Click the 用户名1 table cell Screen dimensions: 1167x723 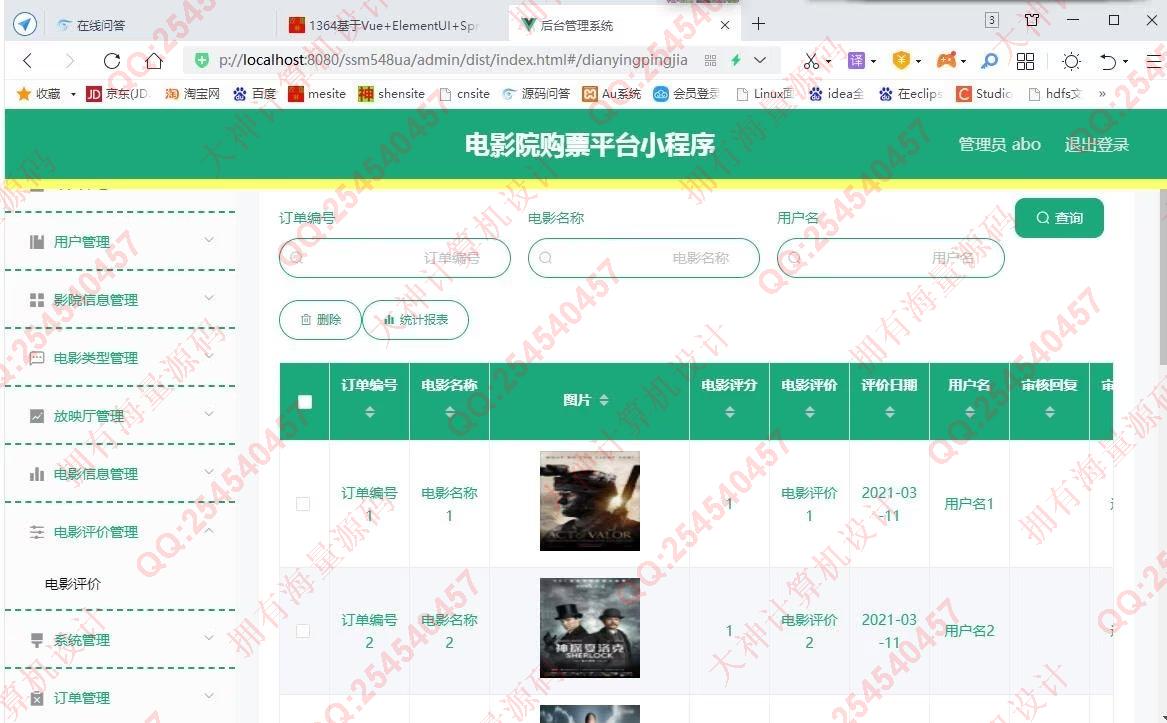(969, 504)
